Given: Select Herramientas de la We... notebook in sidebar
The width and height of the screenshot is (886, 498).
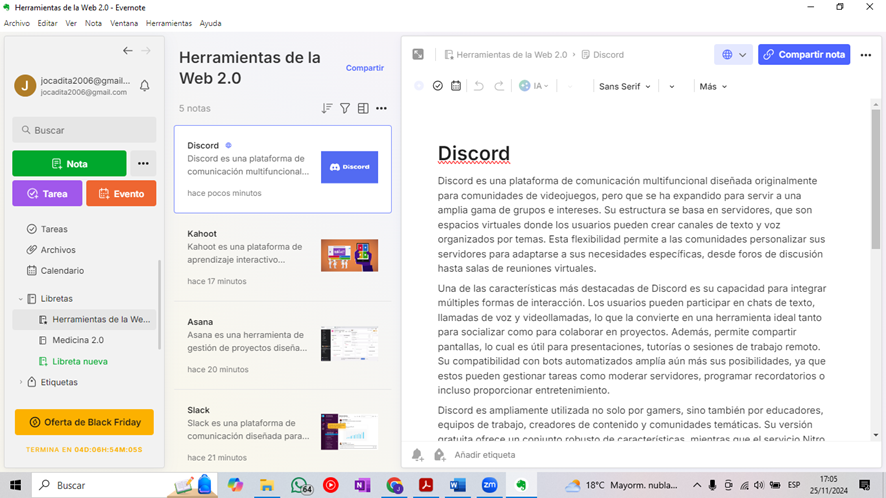Looking at the screenshot, I should click(84, 319).
